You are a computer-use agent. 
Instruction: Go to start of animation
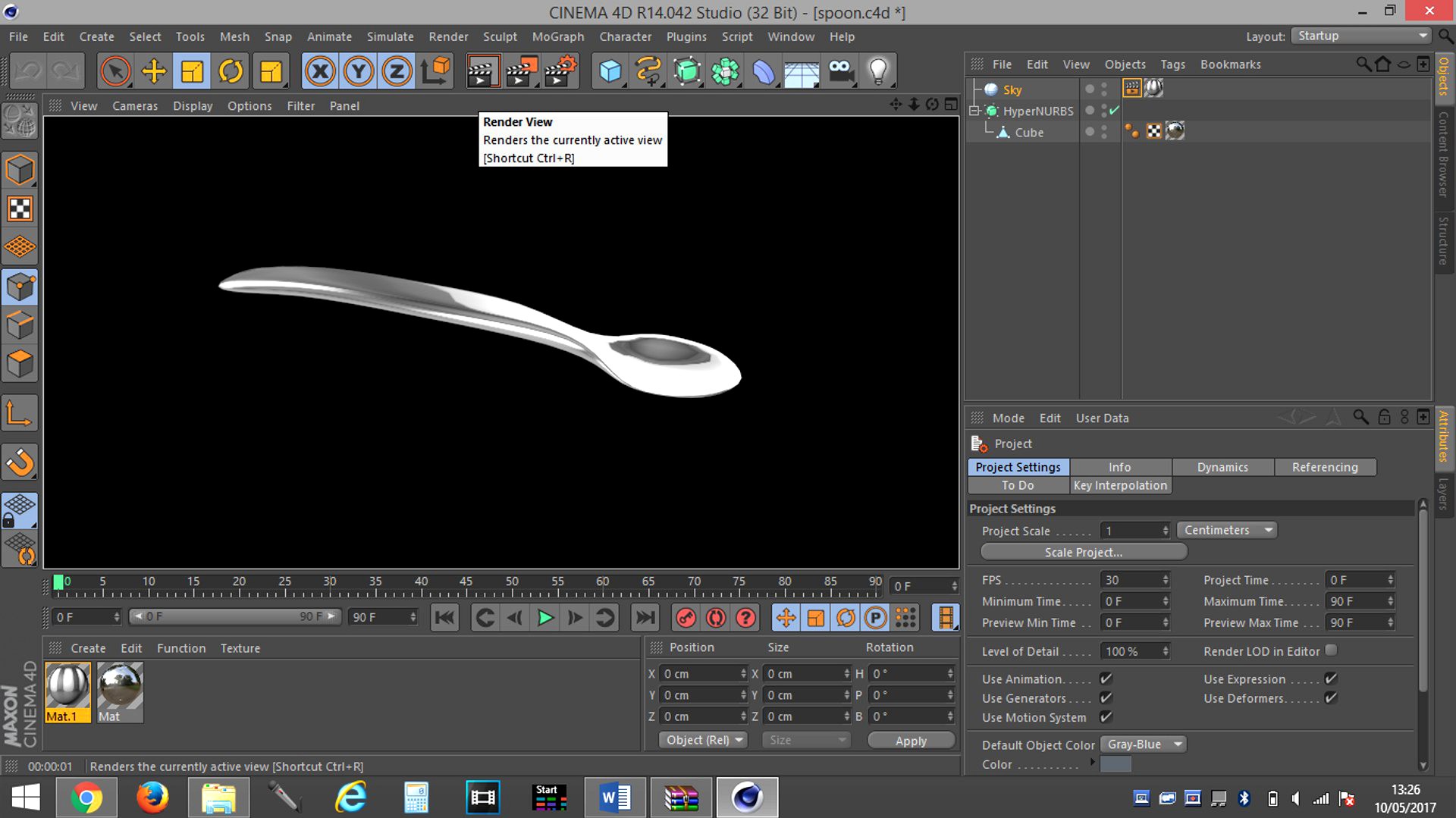pyautogui.click(x=444, y=618)
